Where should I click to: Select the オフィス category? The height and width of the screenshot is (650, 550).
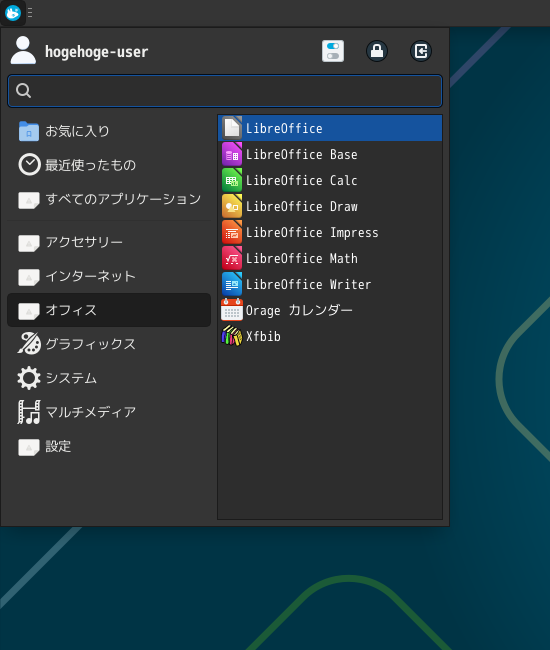pyautogui.click(x=109, y=310)
